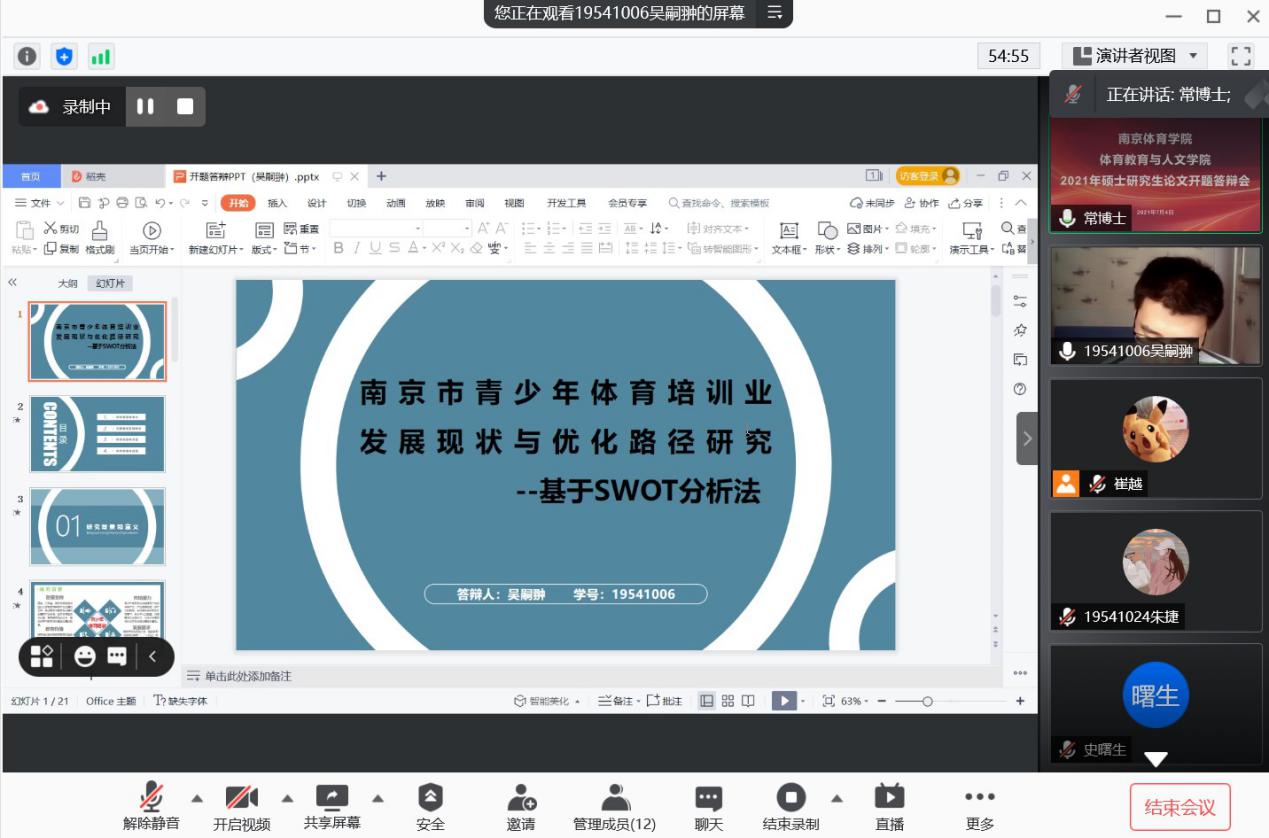
Task: Enter full screen mode icon
Action: tap(1241, 56)
